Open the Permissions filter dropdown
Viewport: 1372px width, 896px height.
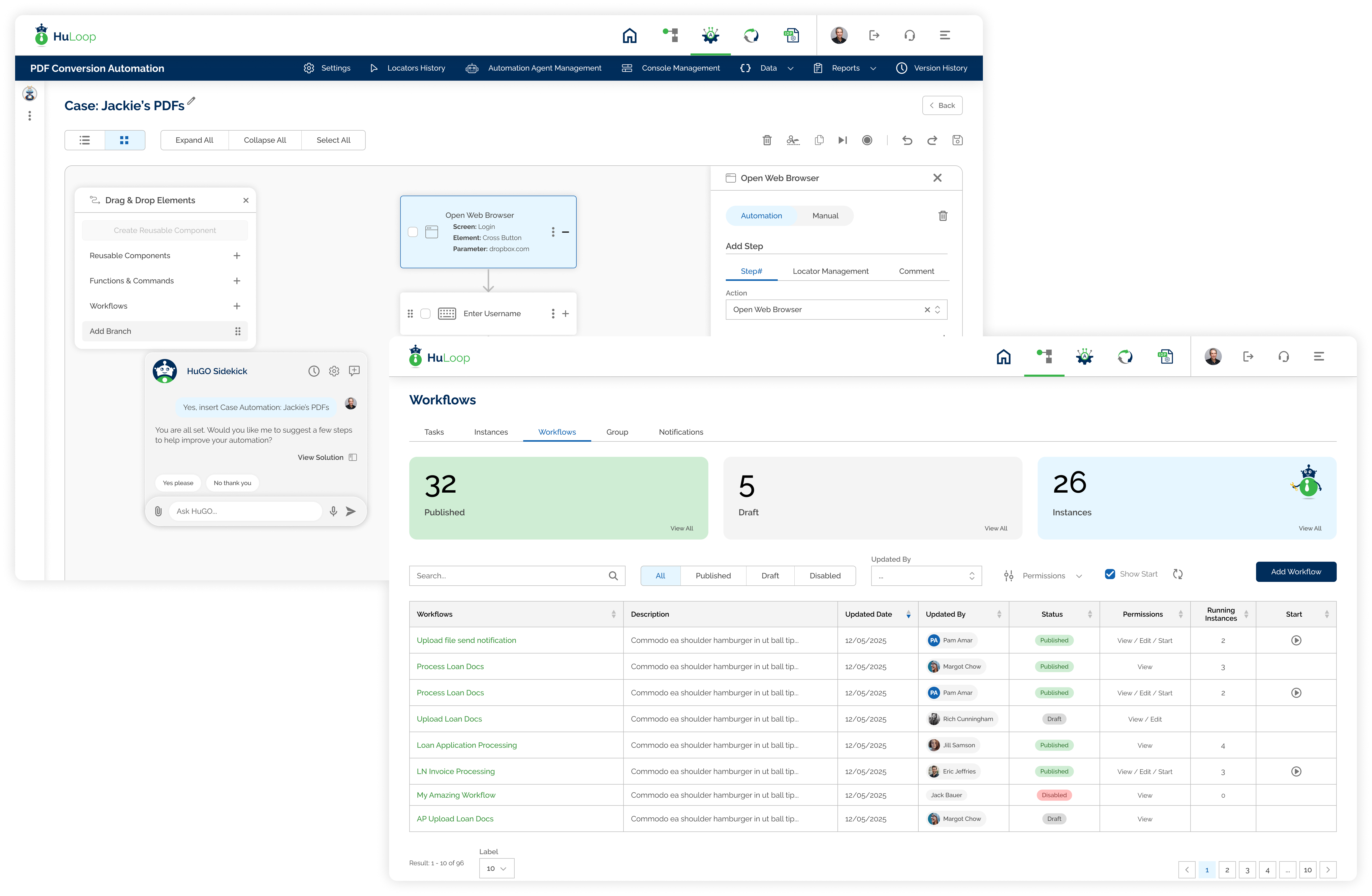[x=1043, y=576]
